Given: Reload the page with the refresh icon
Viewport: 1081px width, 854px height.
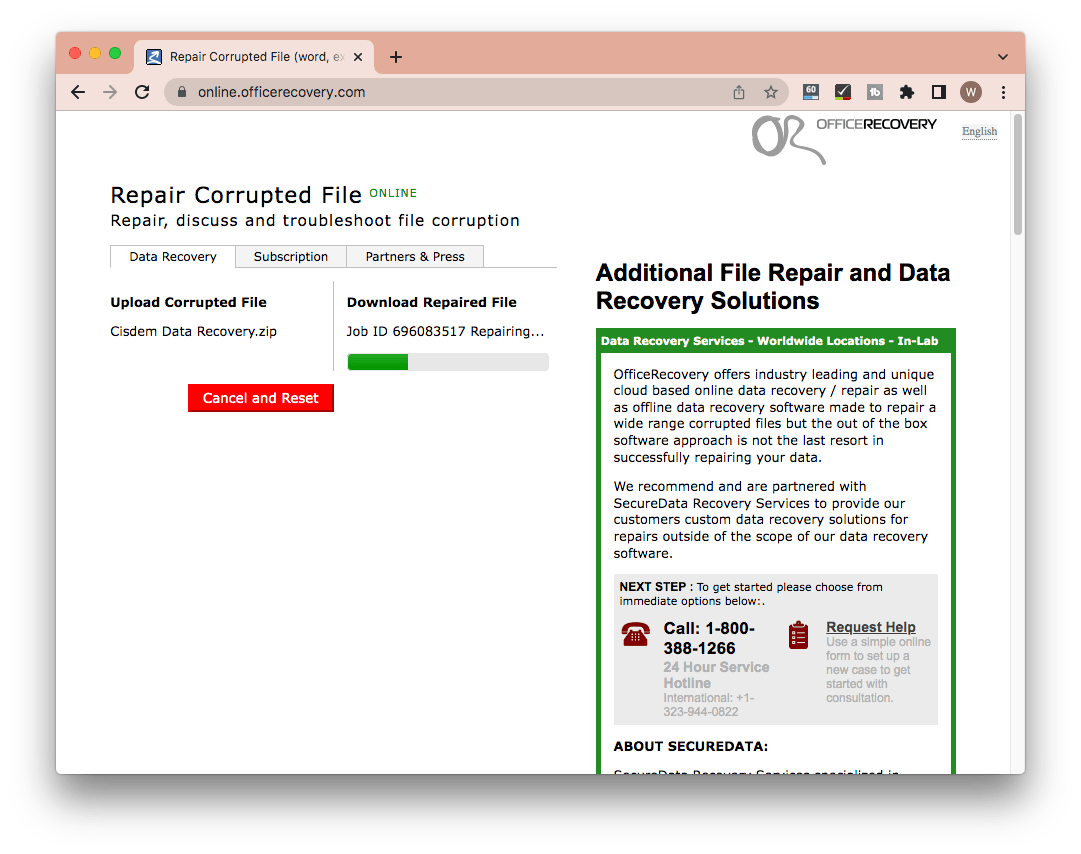Looking at the screenshot, I should [x=142, y=92].
